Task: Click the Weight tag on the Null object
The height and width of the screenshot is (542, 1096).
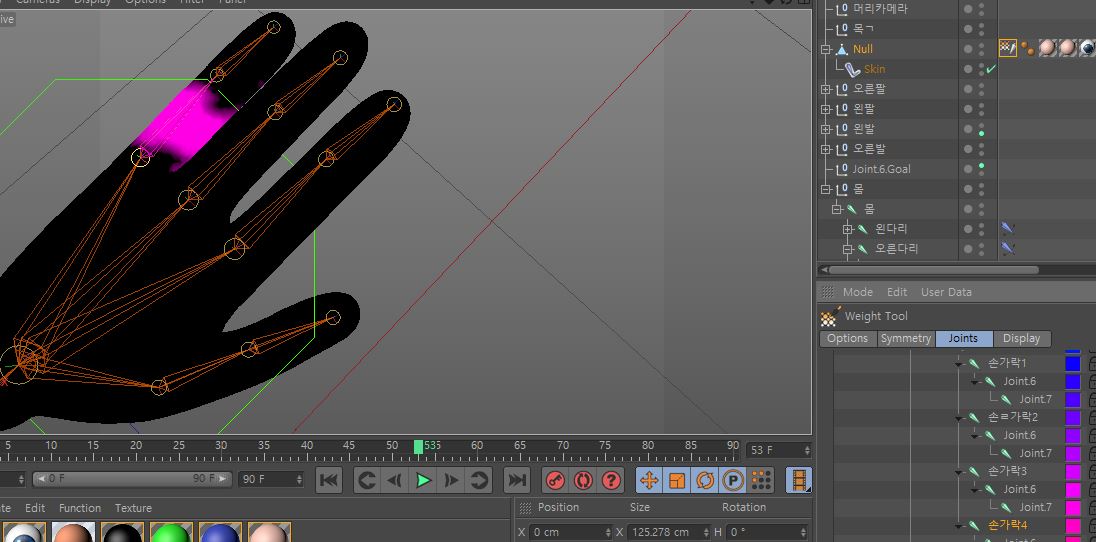Action: coord(1008,48)
